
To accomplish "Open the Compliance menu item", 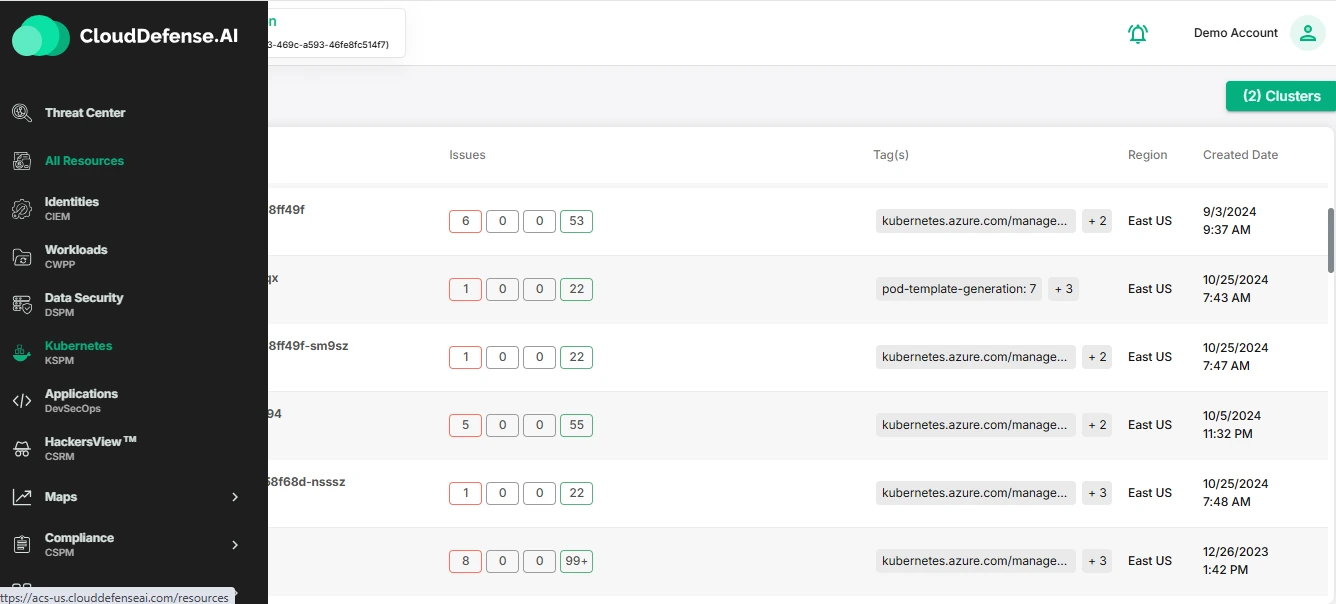I will pos(79,538).
